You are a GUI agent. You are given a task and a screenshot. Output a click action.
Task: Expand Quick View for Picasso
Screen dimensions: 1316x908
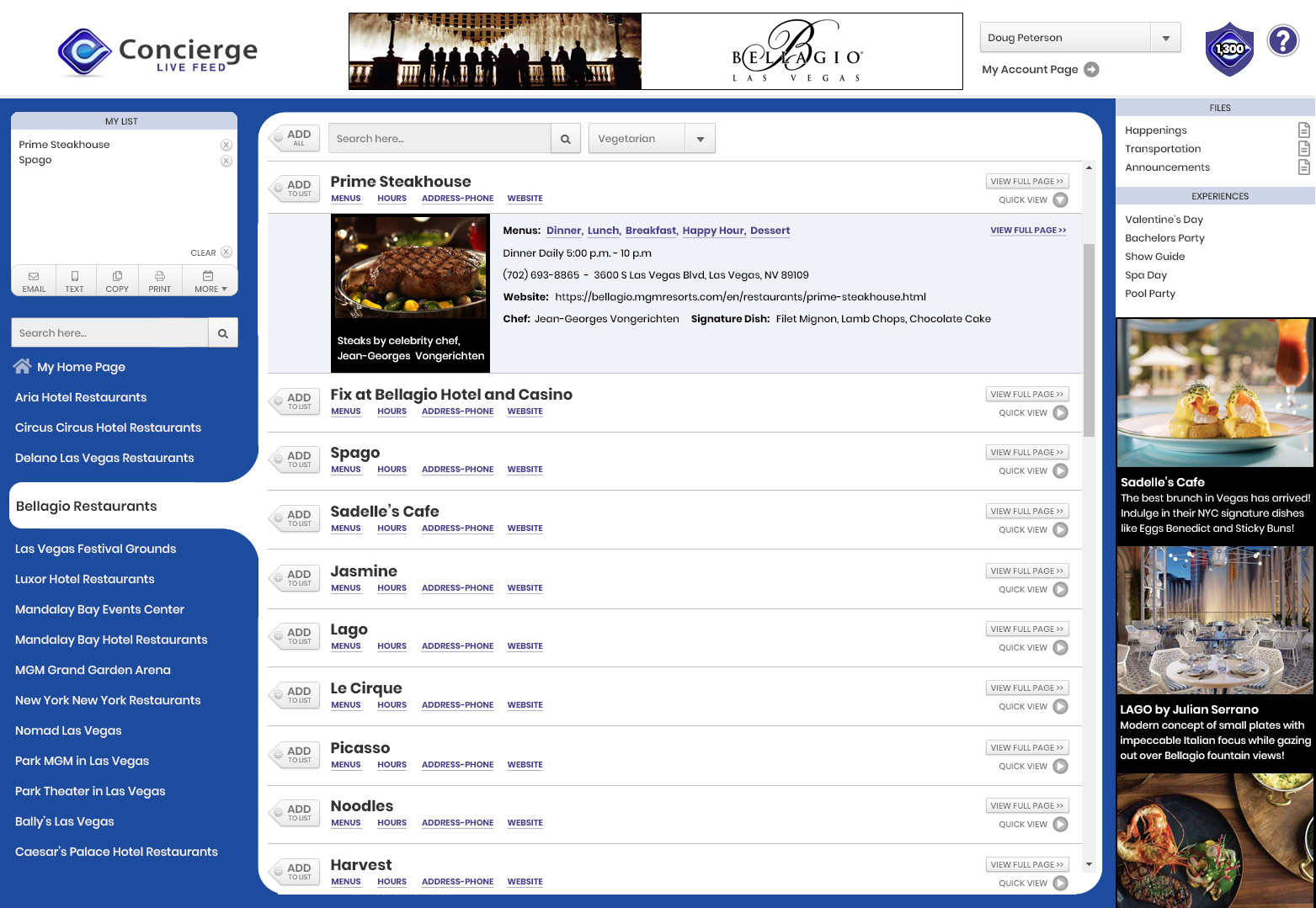pos(1061,767)
